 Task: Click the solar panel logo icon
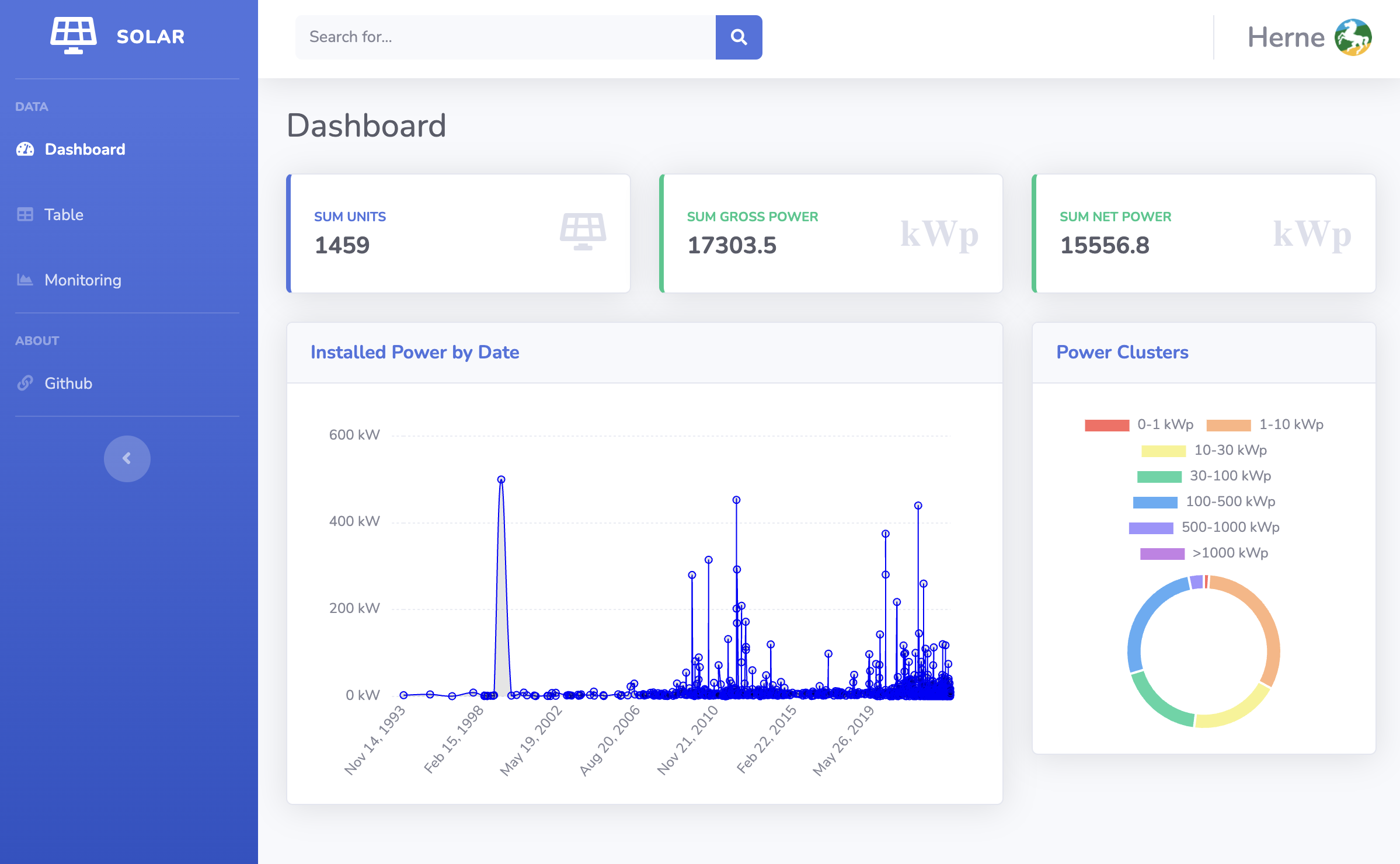(x=74, y=36)
